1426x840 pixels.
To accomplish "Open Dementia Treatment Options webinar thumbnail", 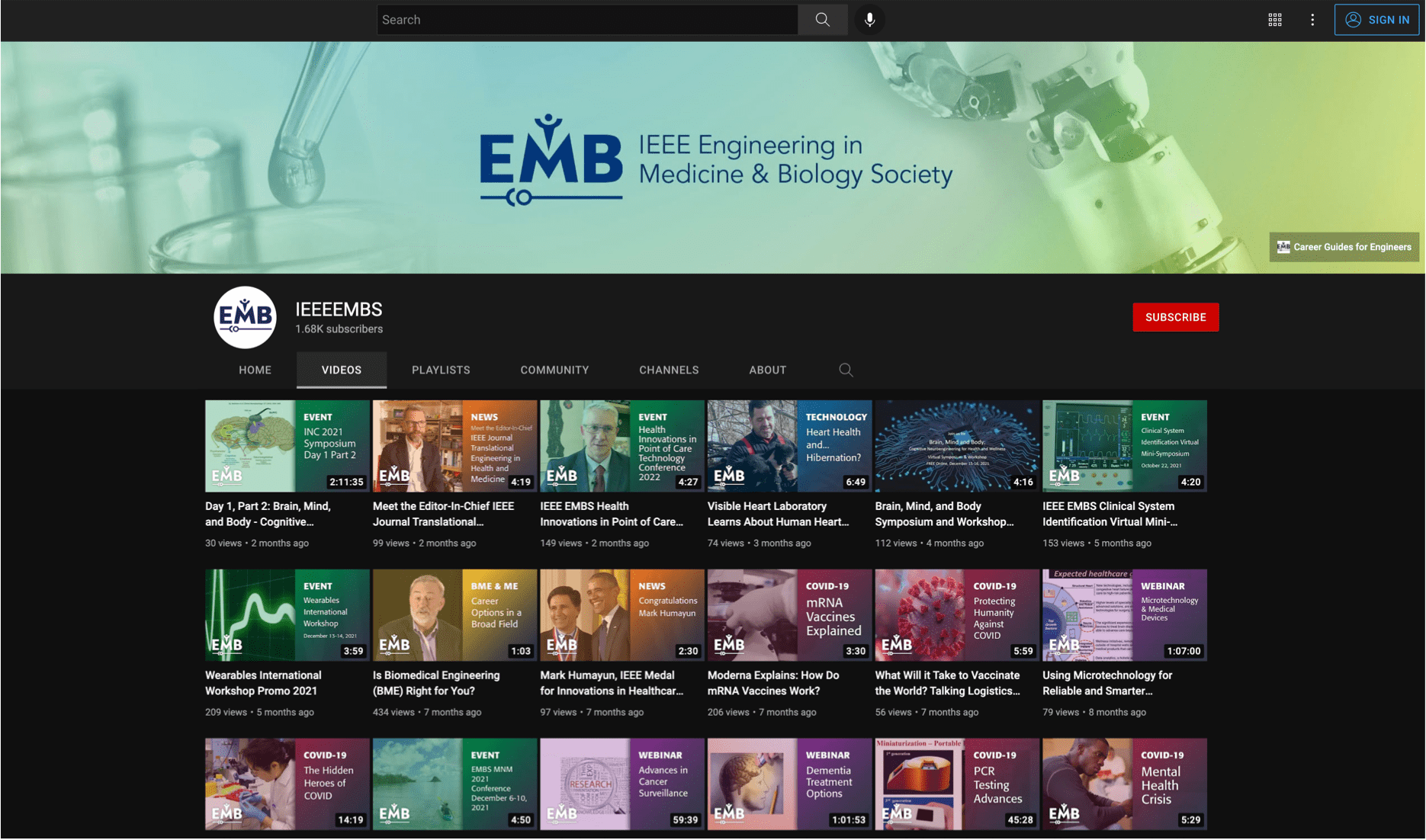I will point(789,784).
